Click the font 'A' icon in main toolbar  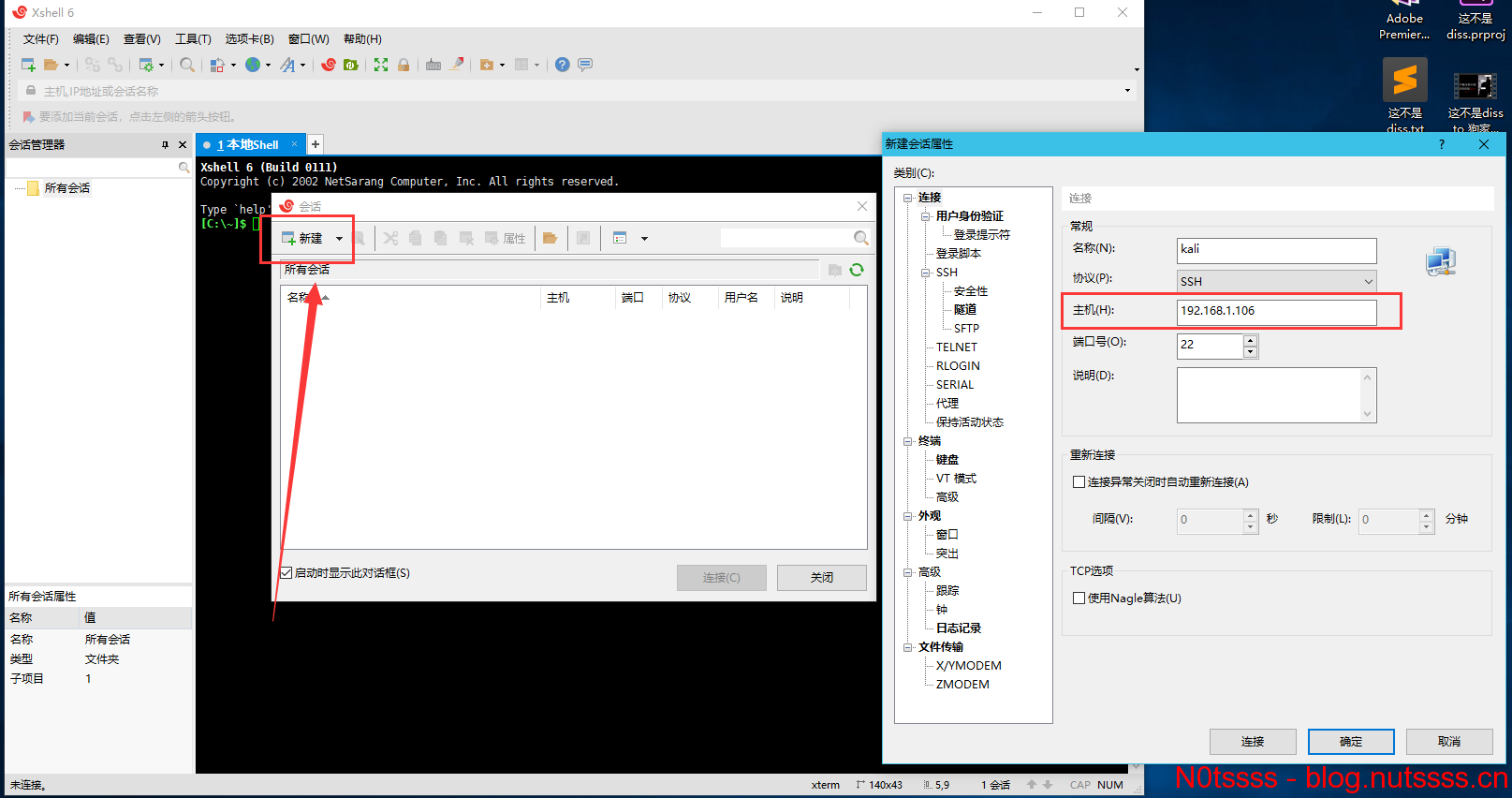pos(287,65)
